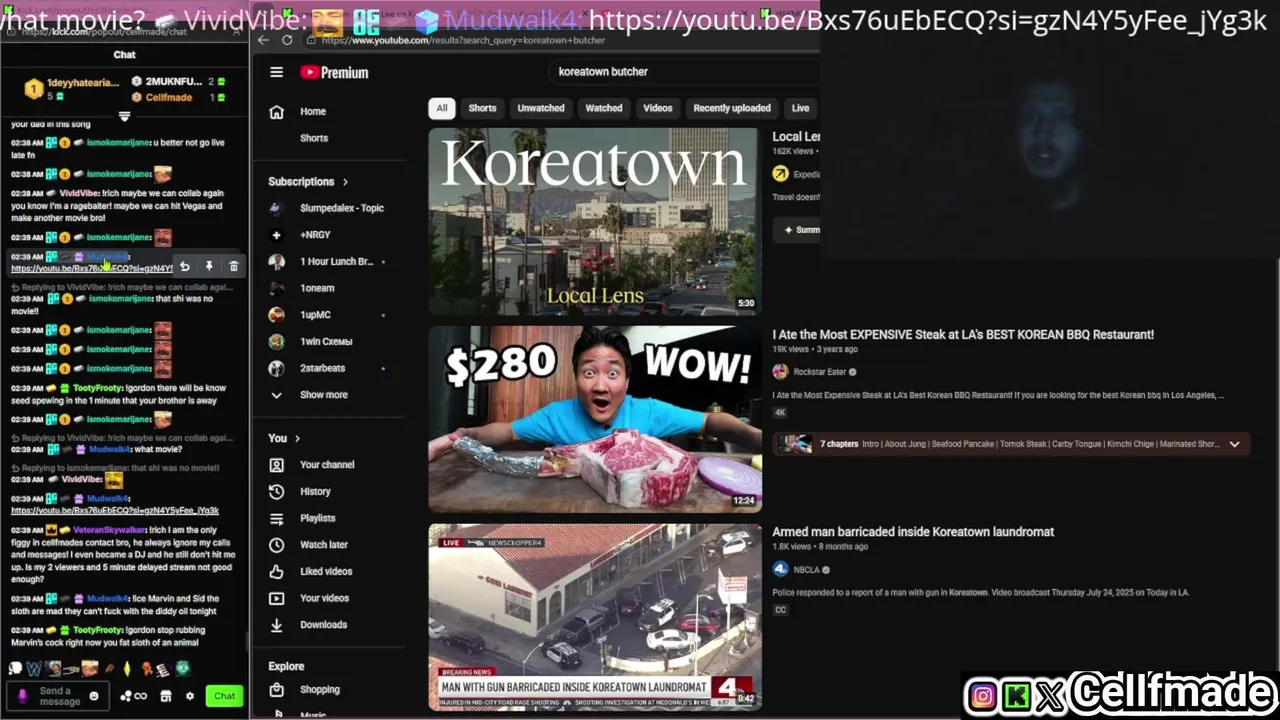Expand the You section arrow
Viewport: 1280px width, 720px height.
pyautogui.click(x=297, y=438)
